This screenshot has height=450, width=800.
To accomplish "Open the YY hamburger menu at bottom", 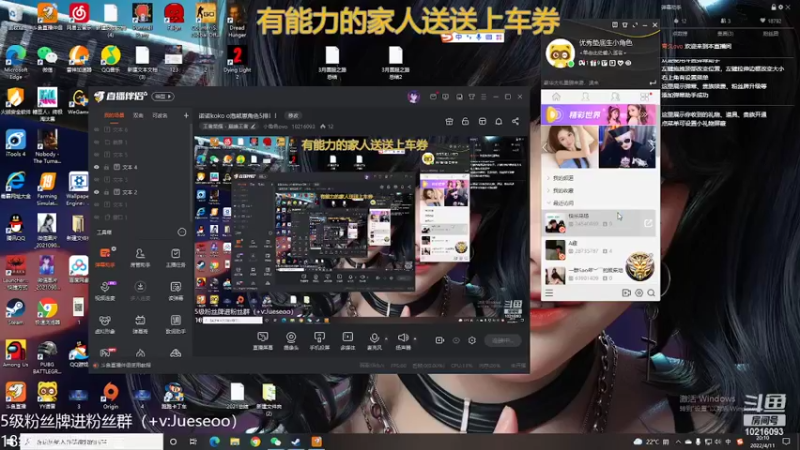I will point(549,293).
